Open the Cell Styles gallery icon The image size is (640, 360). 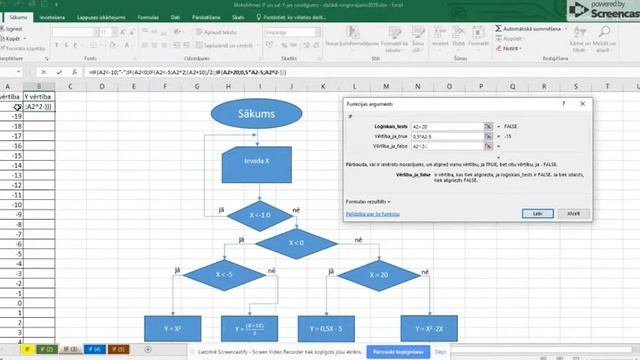[418, 32]
